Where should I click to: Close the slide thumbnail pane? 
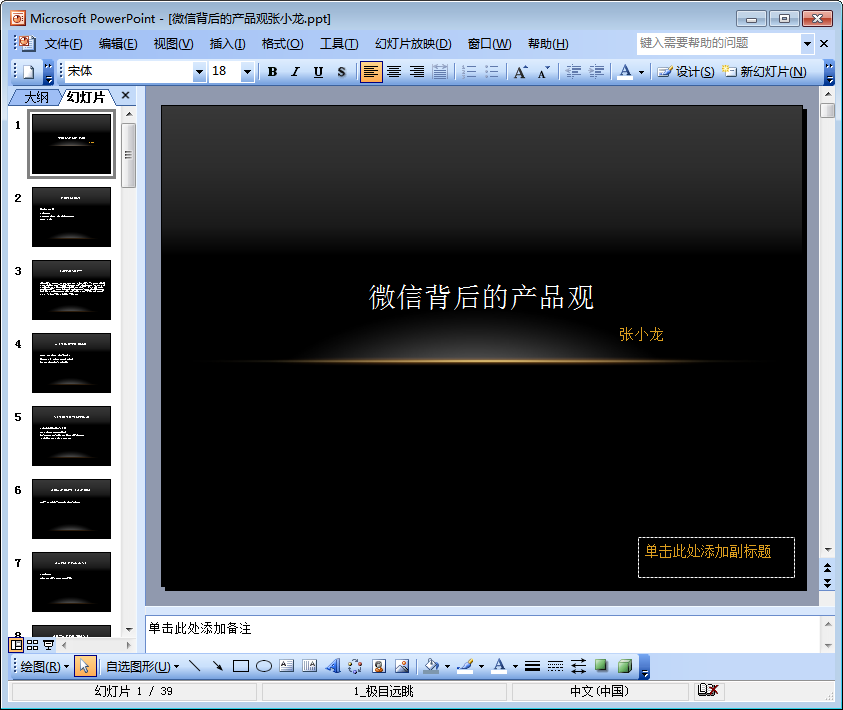[125, 96]
